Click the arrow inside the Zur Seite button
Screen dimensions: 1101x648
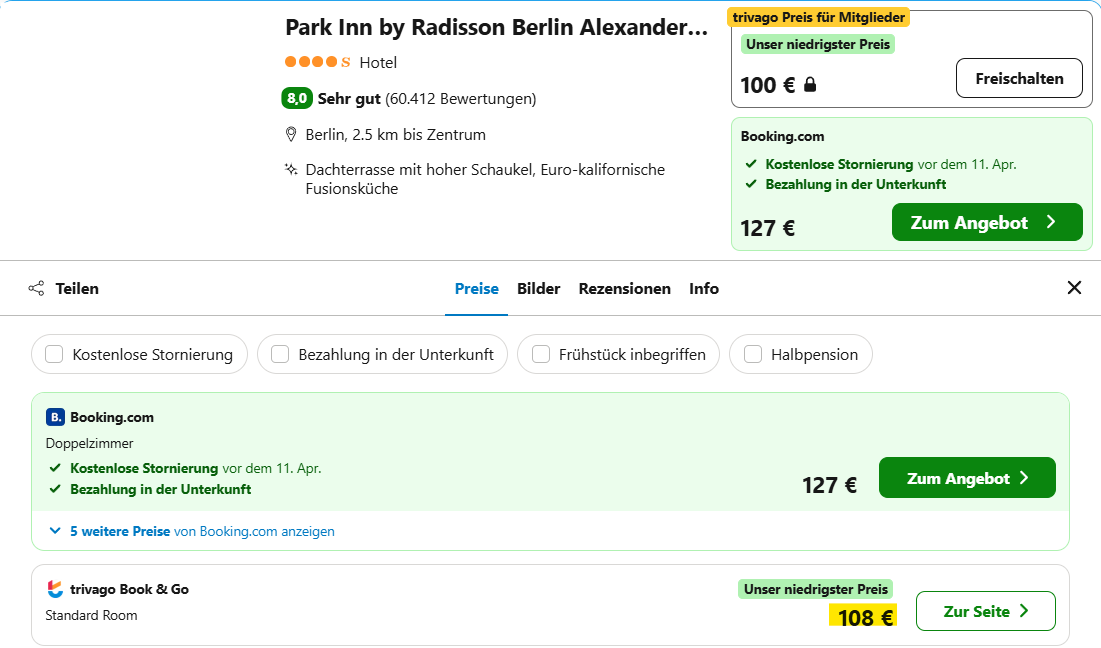(1022, 611)
